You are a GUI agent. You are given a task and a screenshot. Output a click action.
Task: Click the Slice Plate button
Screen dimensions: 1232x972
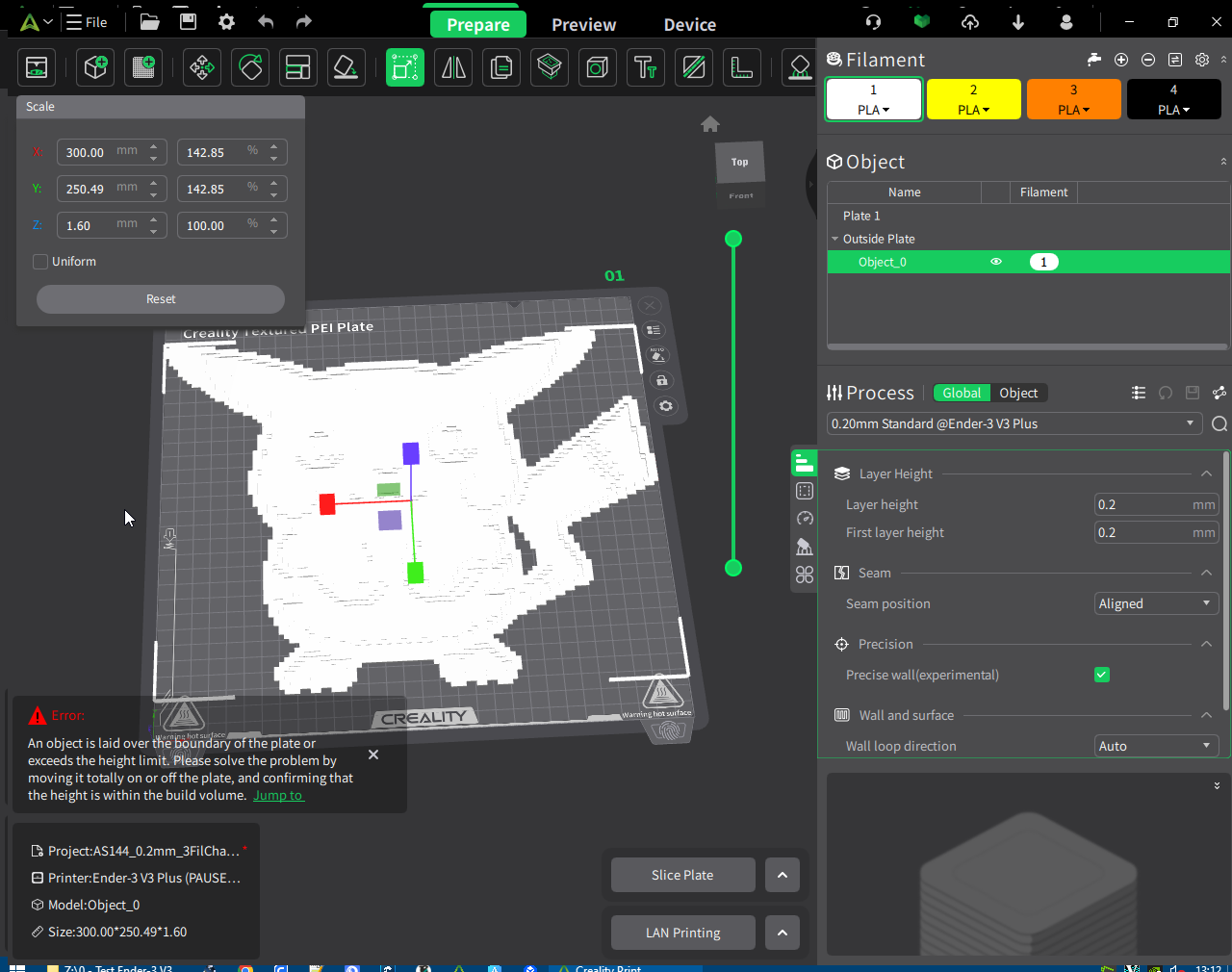click(x=682, y=875)
